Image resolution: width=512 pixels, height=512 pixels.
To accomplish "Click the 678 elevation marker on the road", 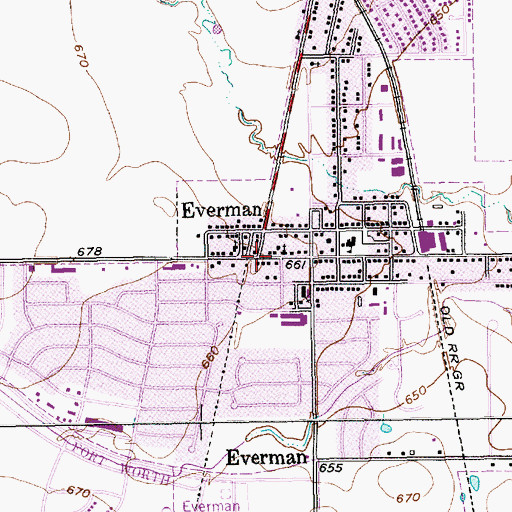I will pyautogui.click(x=89, y=251).
